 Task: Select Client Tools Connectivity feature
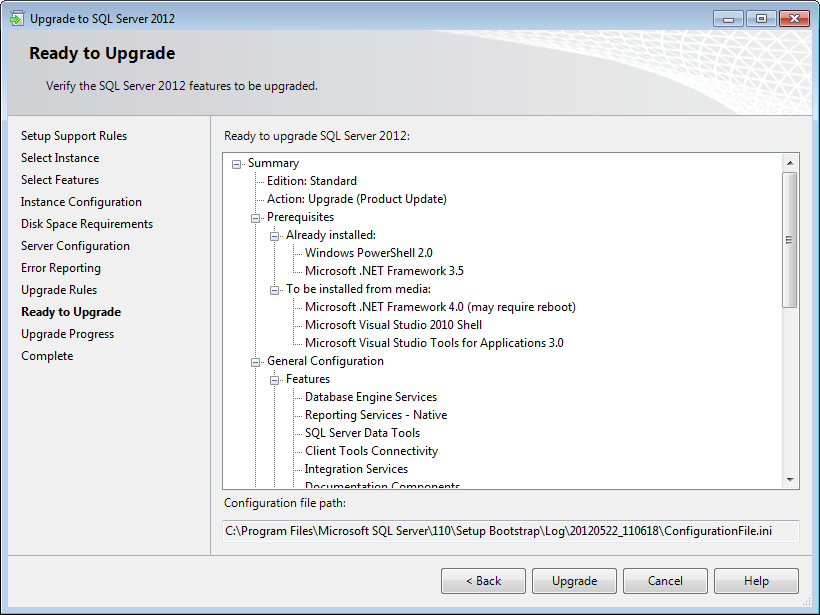pos(372,451)
